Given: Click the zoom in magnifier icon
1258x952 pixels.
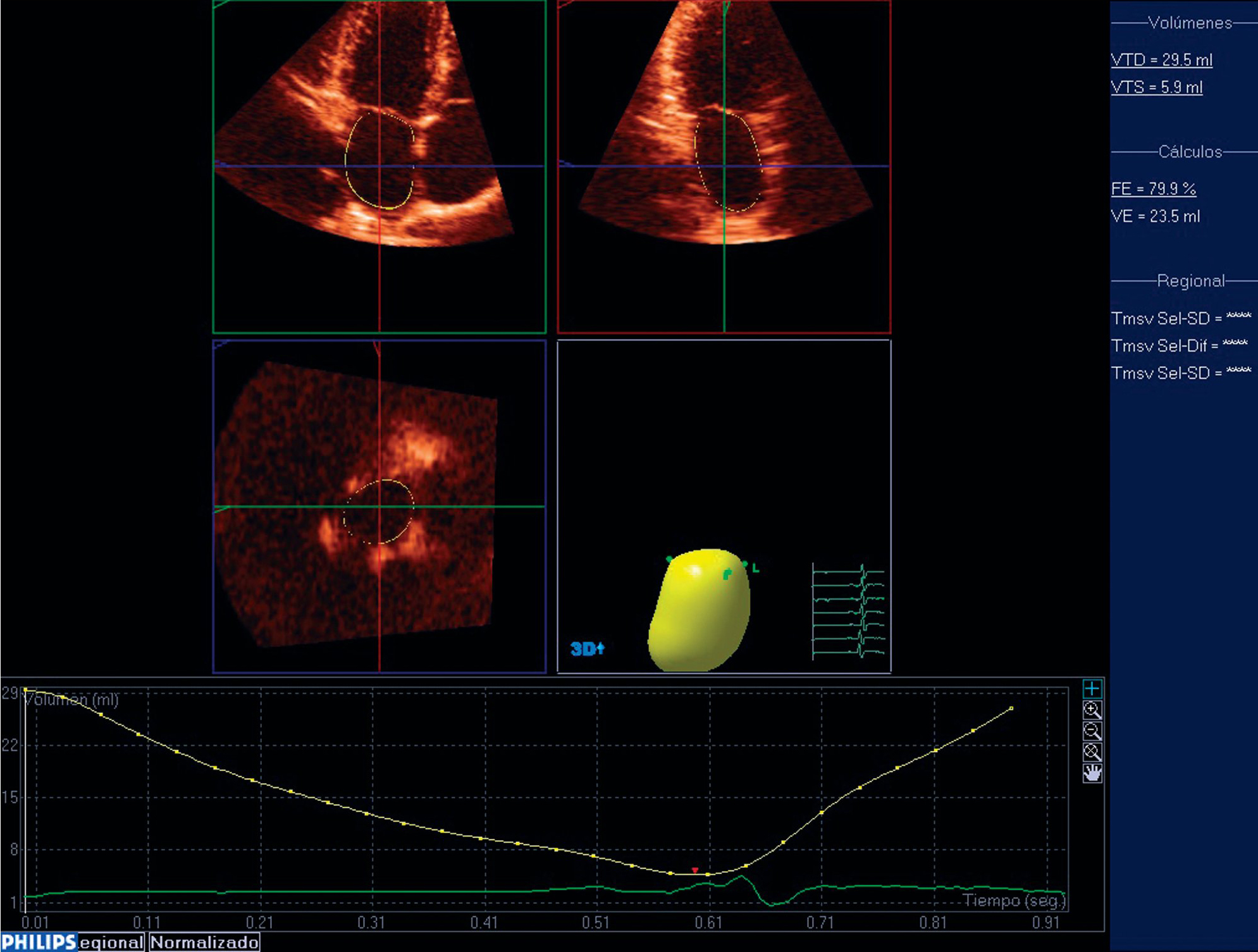Looking at the screenshot, I should pos(1092,710).
